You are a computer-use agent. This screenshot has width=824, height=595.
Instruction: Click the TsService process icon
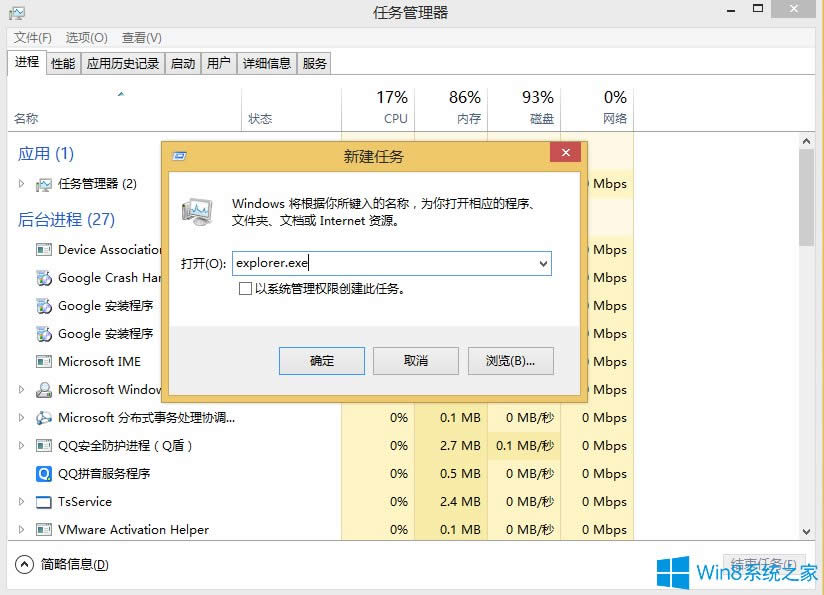coord(44,502)
